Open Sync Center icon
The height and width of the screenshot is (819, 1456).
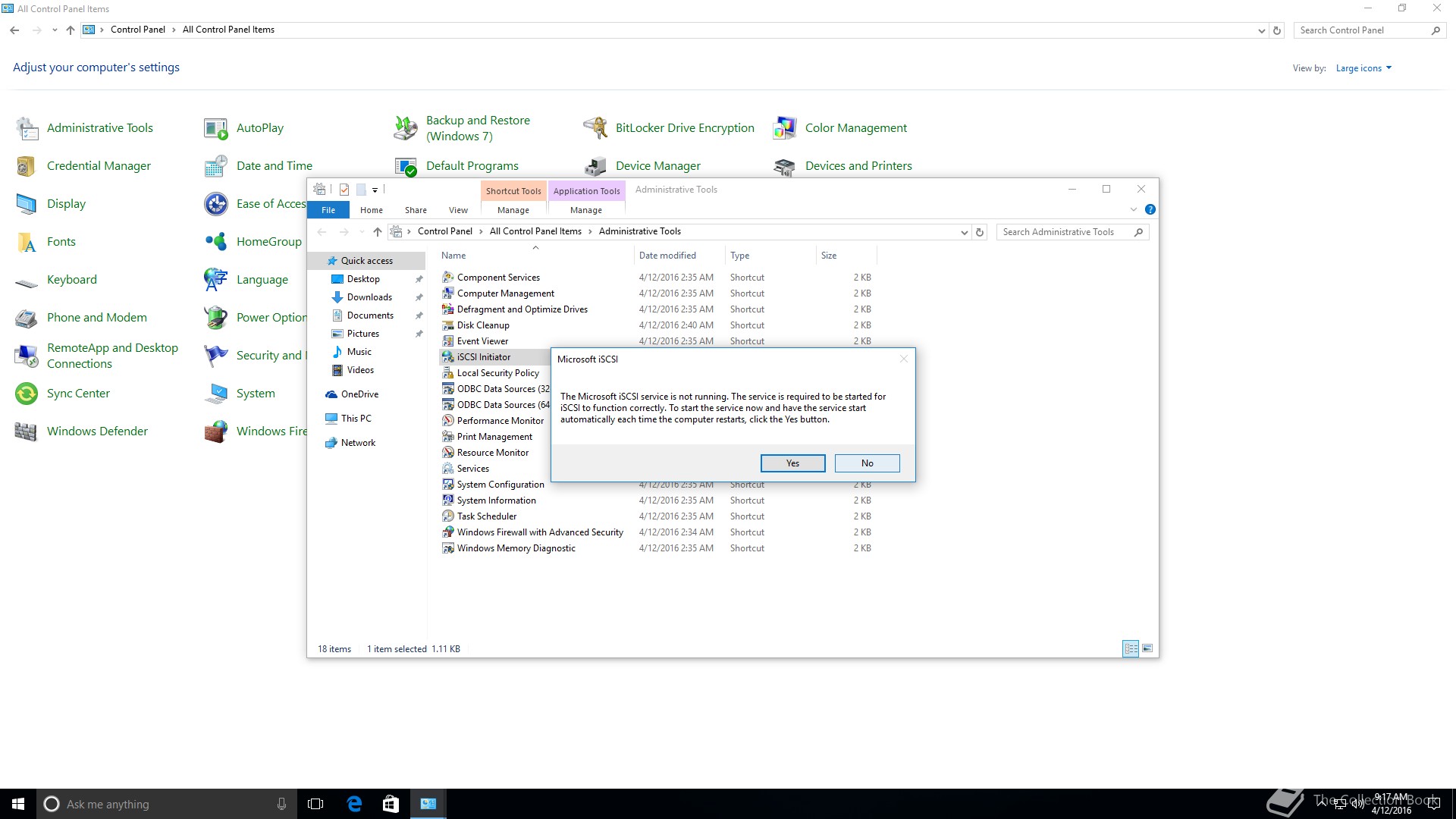(x=27, y=394)
